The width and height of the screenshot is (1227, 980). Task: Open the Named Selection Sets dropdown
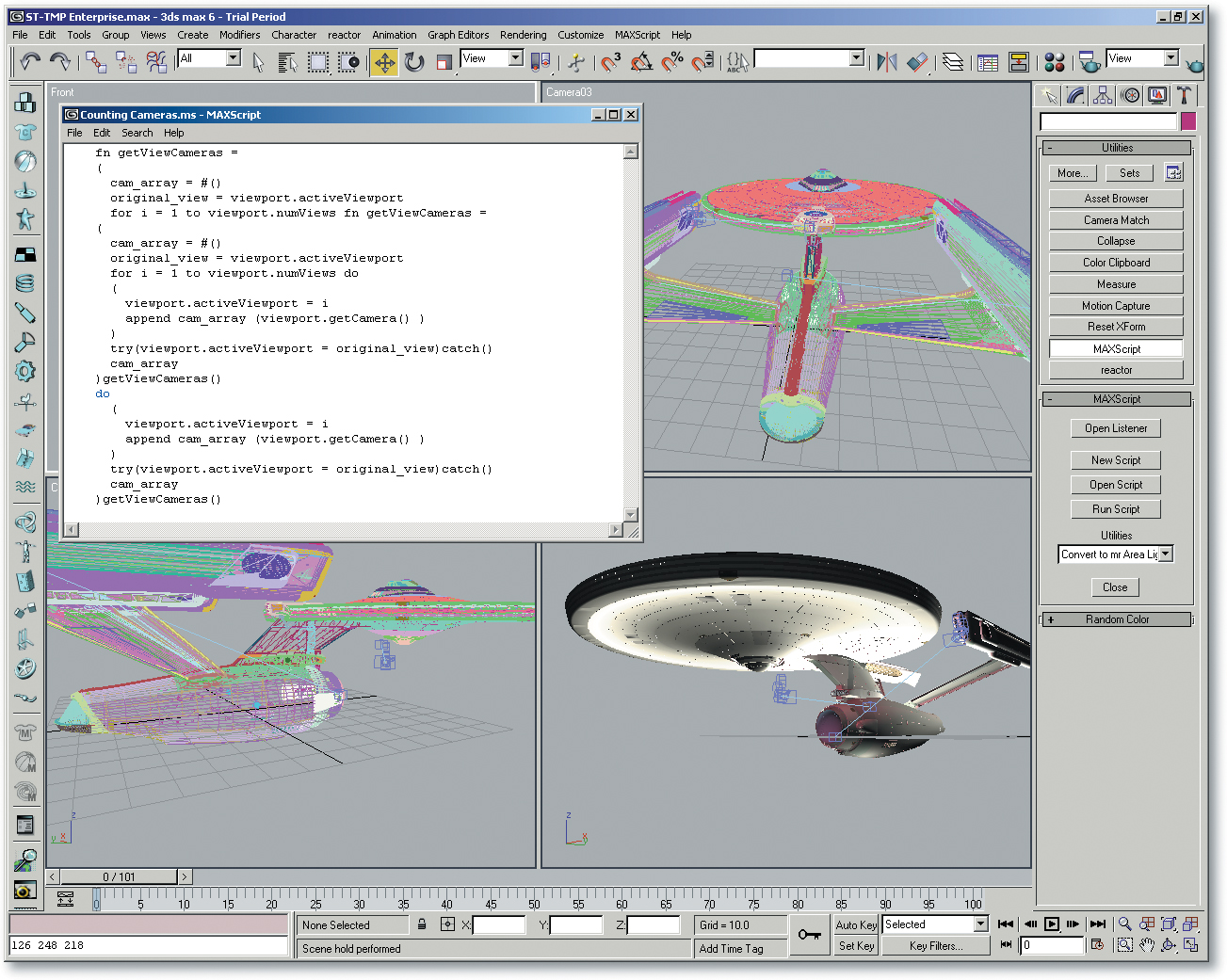tap(857, 58)
